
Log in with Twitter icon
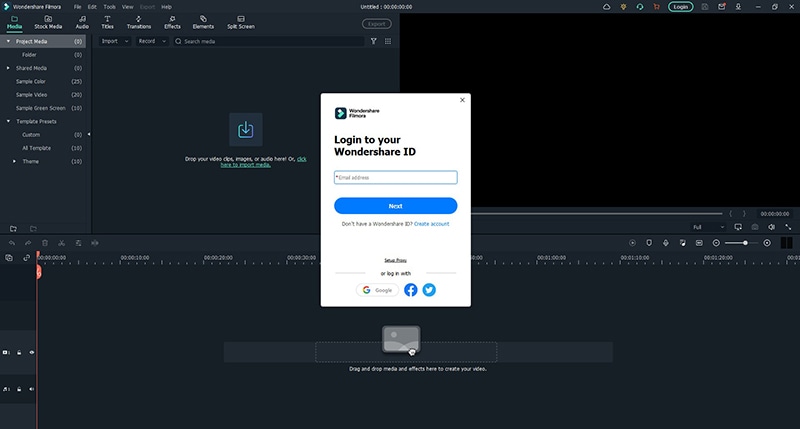429,290
